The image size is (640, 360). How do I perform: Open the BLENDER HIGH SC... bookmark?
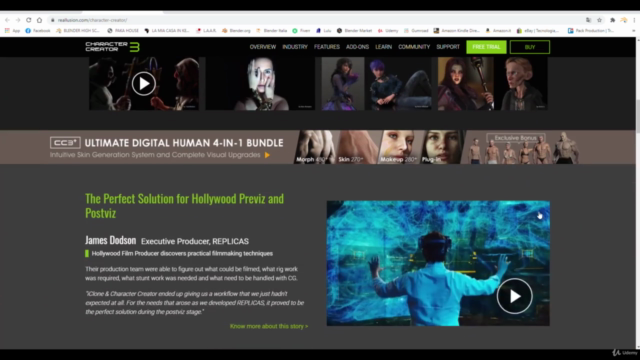[x=78, y=31]
